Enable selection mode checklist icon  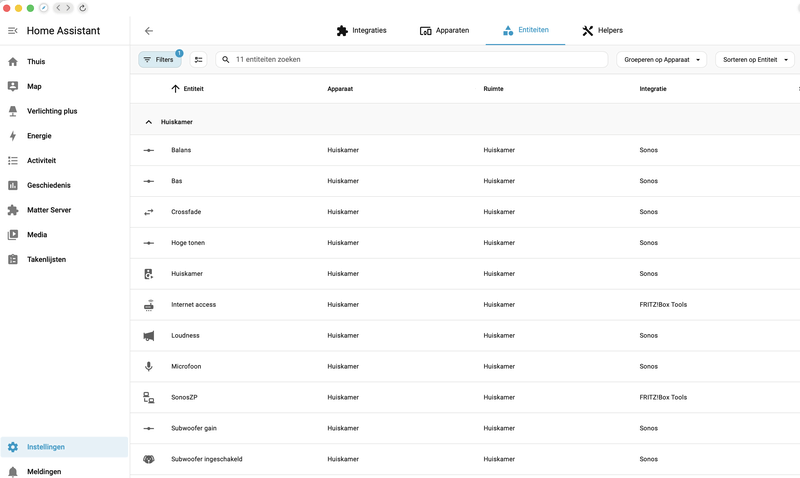tap(198, 60)
